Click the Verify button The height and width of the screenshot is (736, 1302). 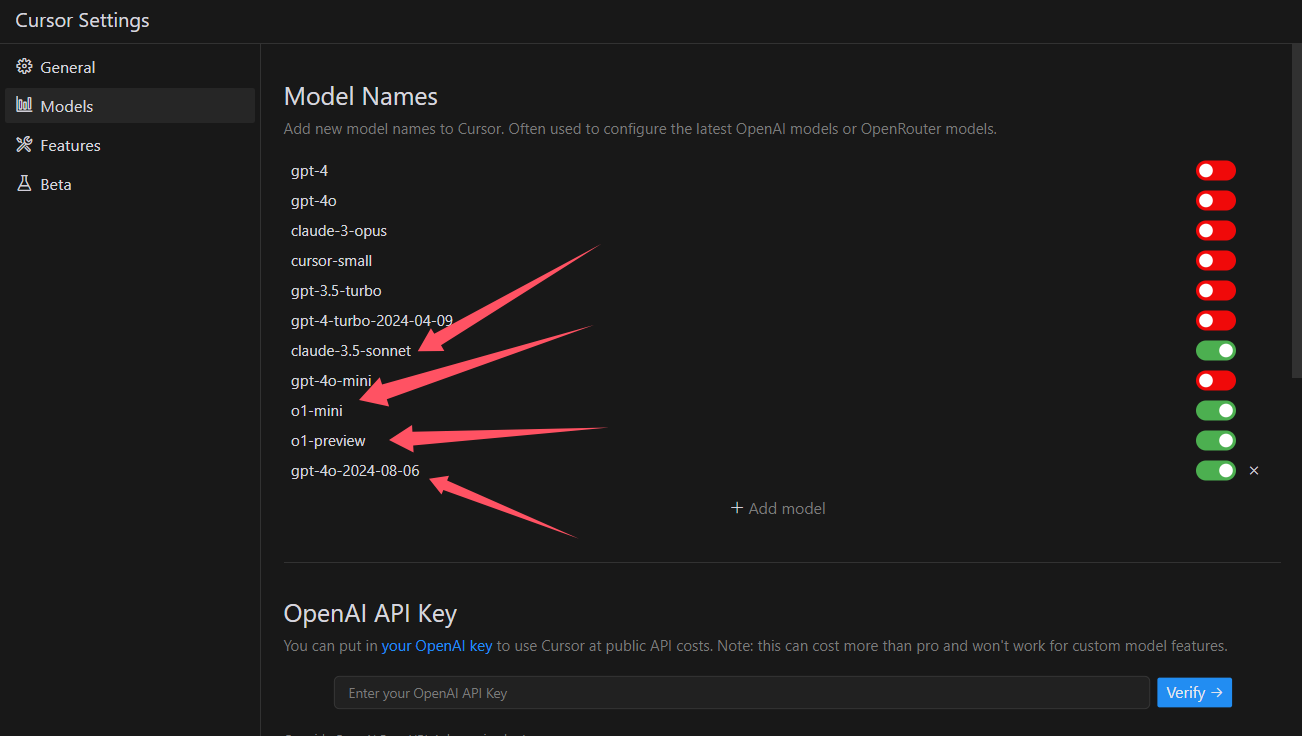point(1194,692)
